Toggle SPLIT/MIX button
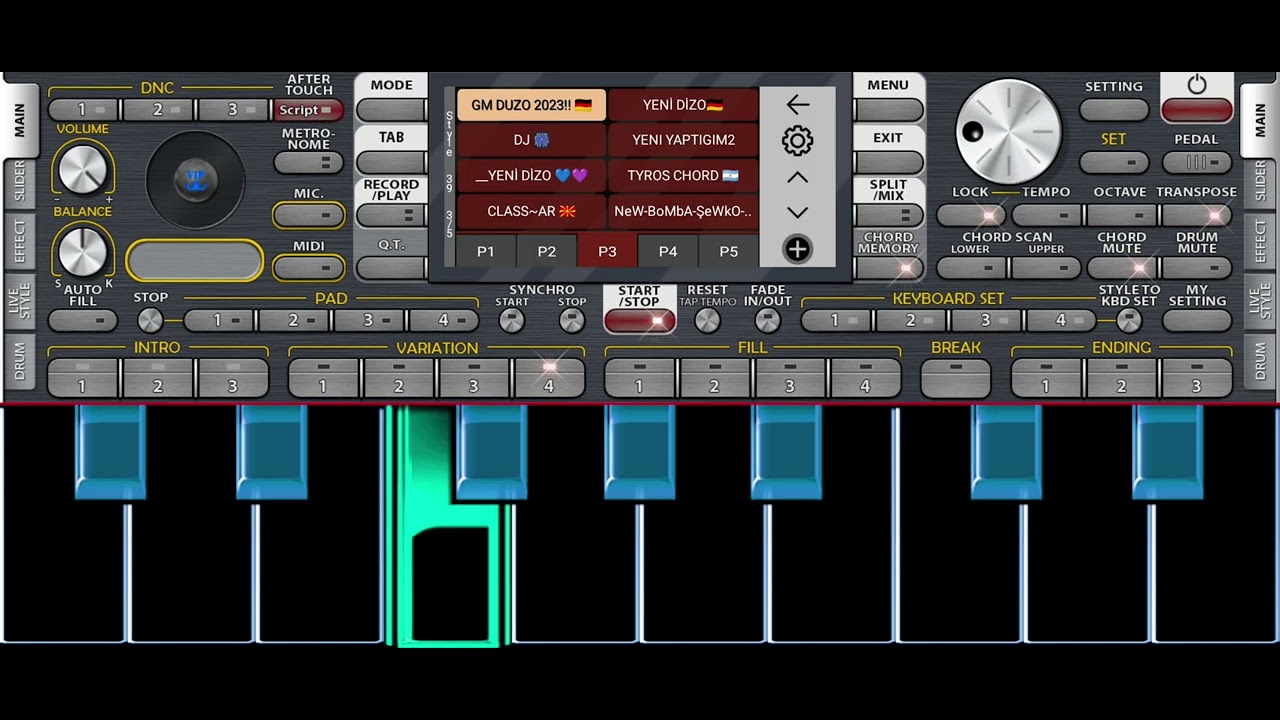The width and height of the screenshot is (1280, 720). coord(888,215)
